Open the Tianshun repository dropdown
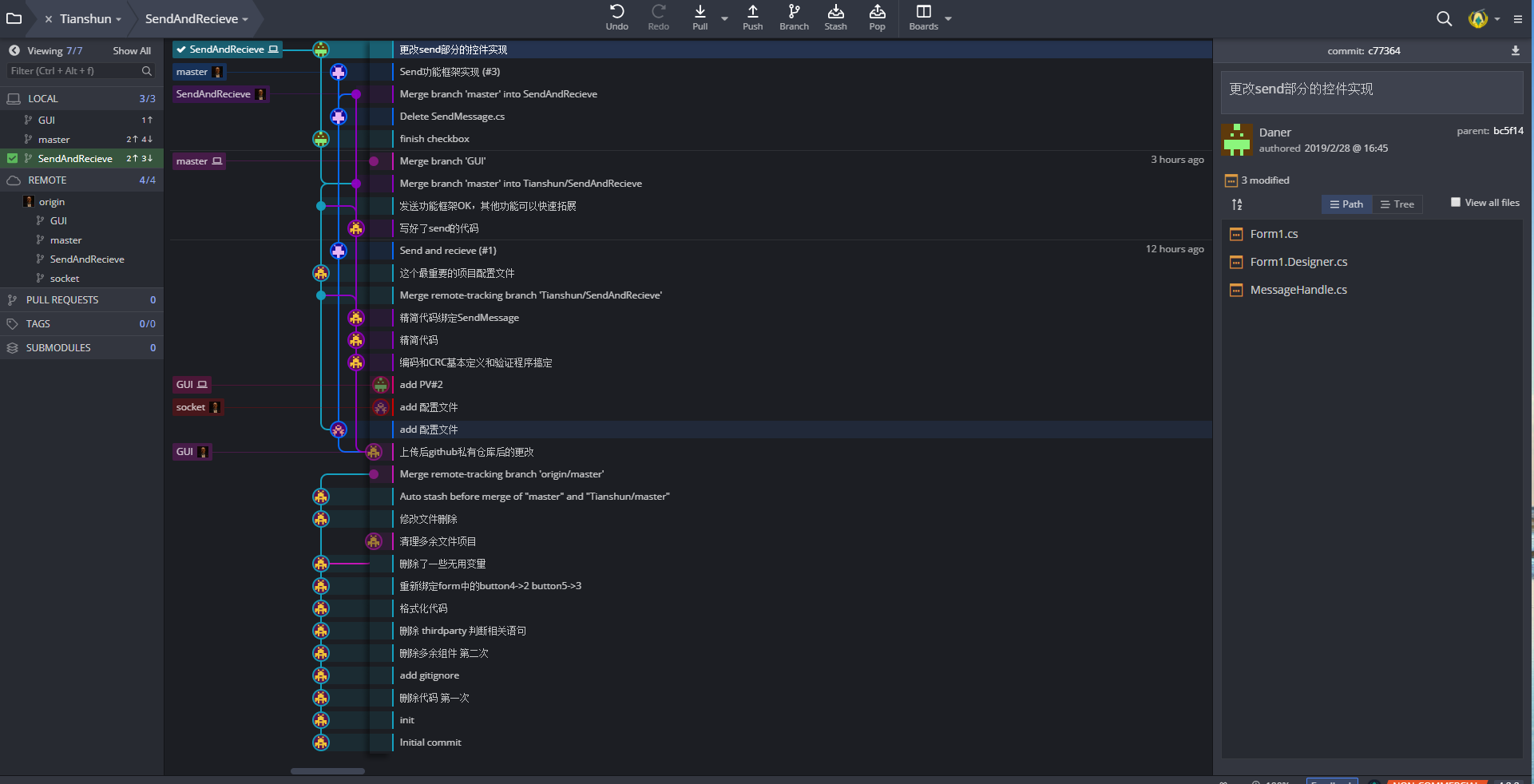 [x=118, y=19]
